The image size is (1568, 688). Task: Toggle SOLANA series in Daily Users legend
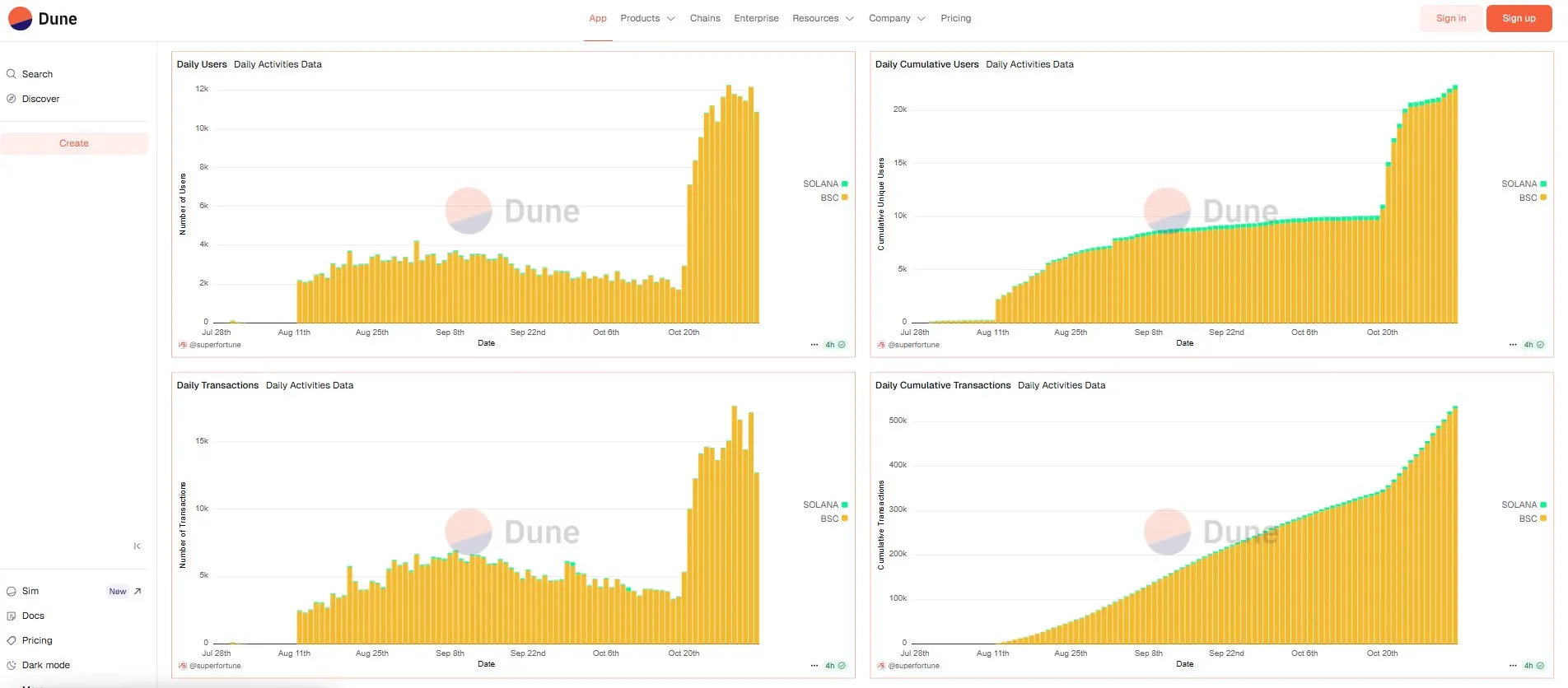pyautogui.click(x=824, y=184)
